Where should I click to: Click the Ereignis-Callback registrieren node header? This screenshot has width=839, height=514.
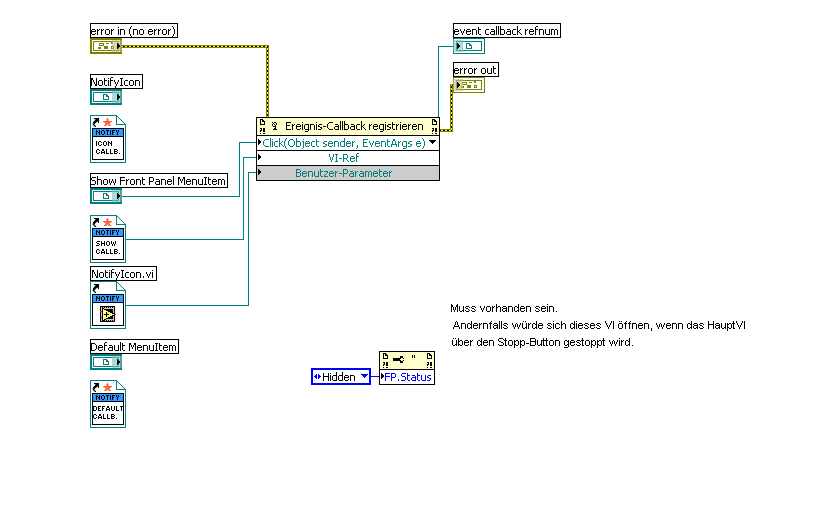pyautogui.click(x=348, y=126)
